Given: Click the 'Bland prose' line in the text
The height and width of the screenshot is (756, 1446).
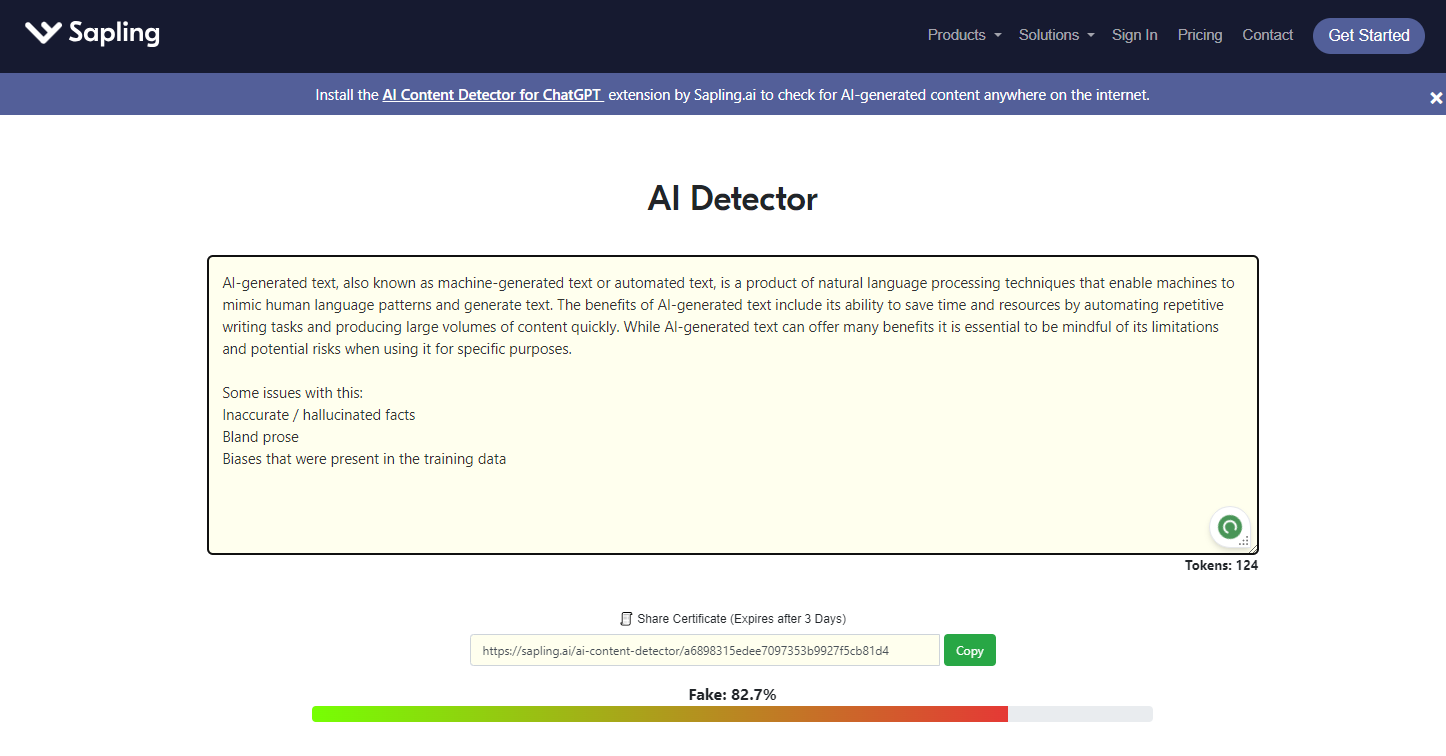Looking at the screenshot, I should click(260, 437).
